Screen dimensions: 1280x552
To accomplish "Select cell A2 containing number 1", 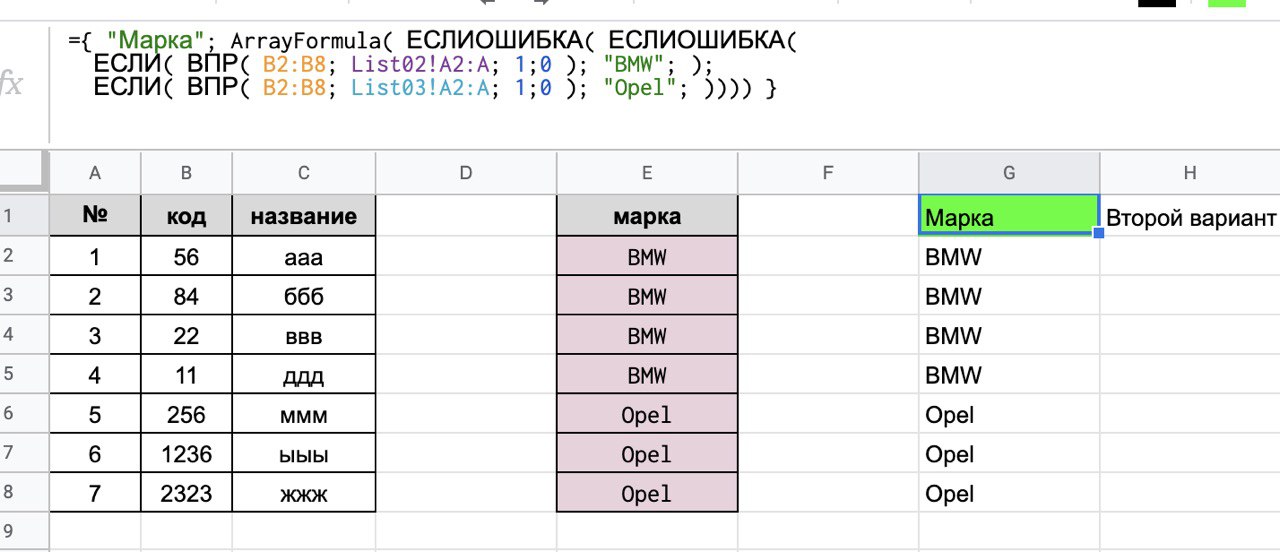I will point(95,257).
